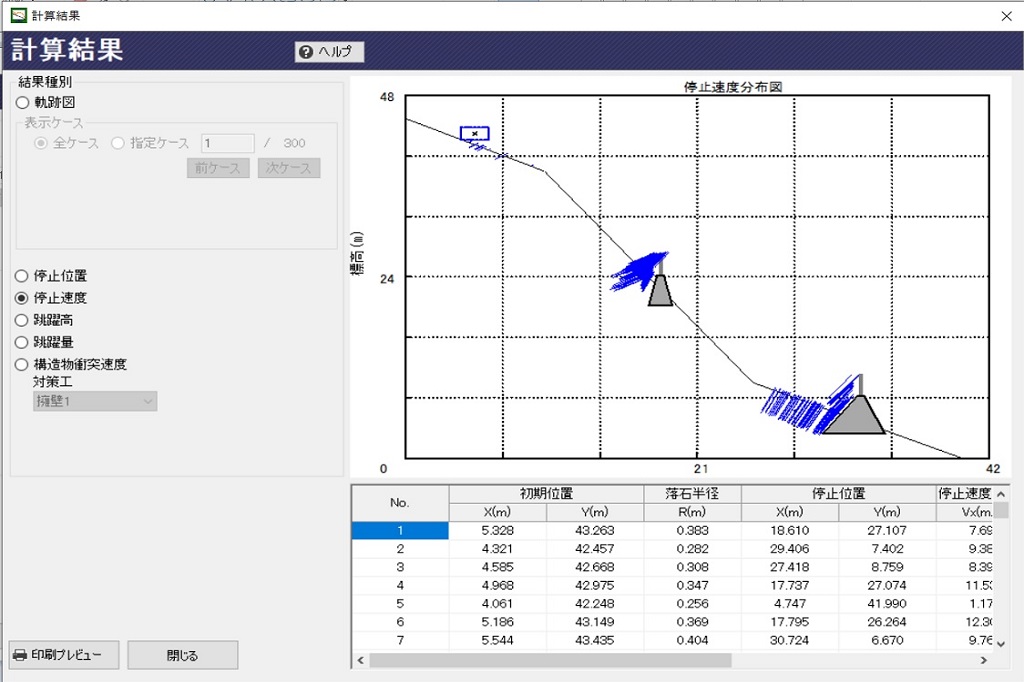Choose the 跳躍量 result type
Image resolution: width=1024 pixels, height=682 pixels.
coord(22,342)
